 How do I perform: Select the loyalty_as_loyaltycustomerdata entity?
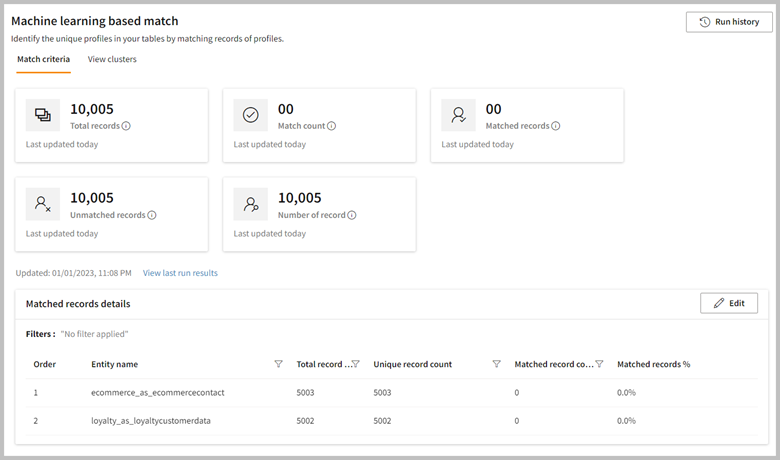pyautogui.click(x=151, y=421)
